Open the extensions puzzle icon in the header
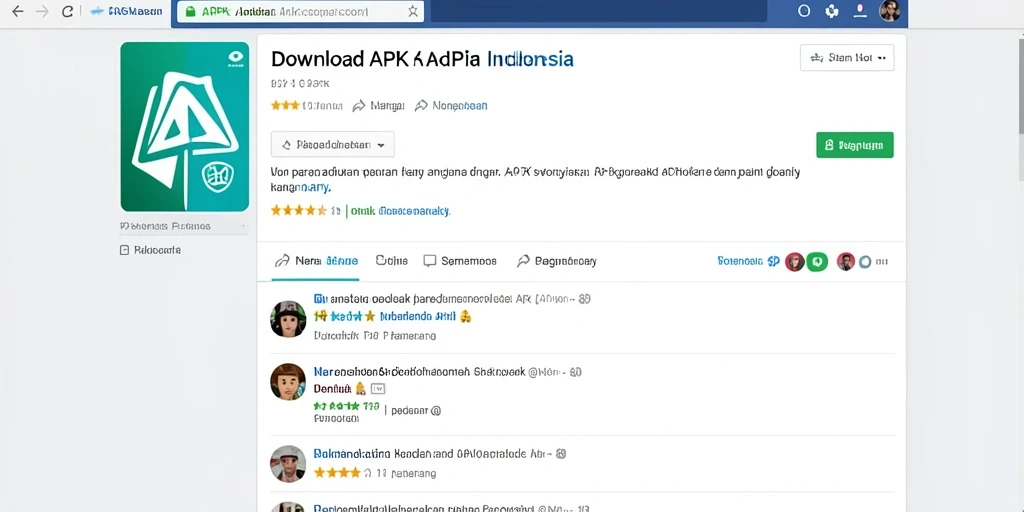Image resolution: width=1024 pixels, height=512 pixels. click(831, 11)
